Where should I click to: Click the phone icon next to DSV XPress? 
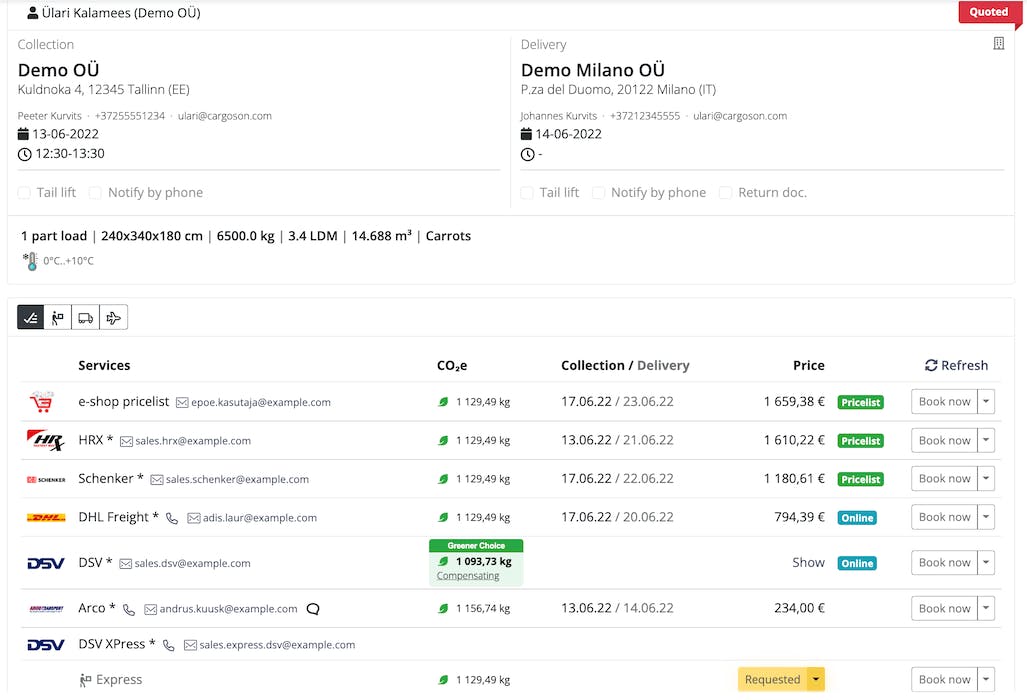[168, 645]
